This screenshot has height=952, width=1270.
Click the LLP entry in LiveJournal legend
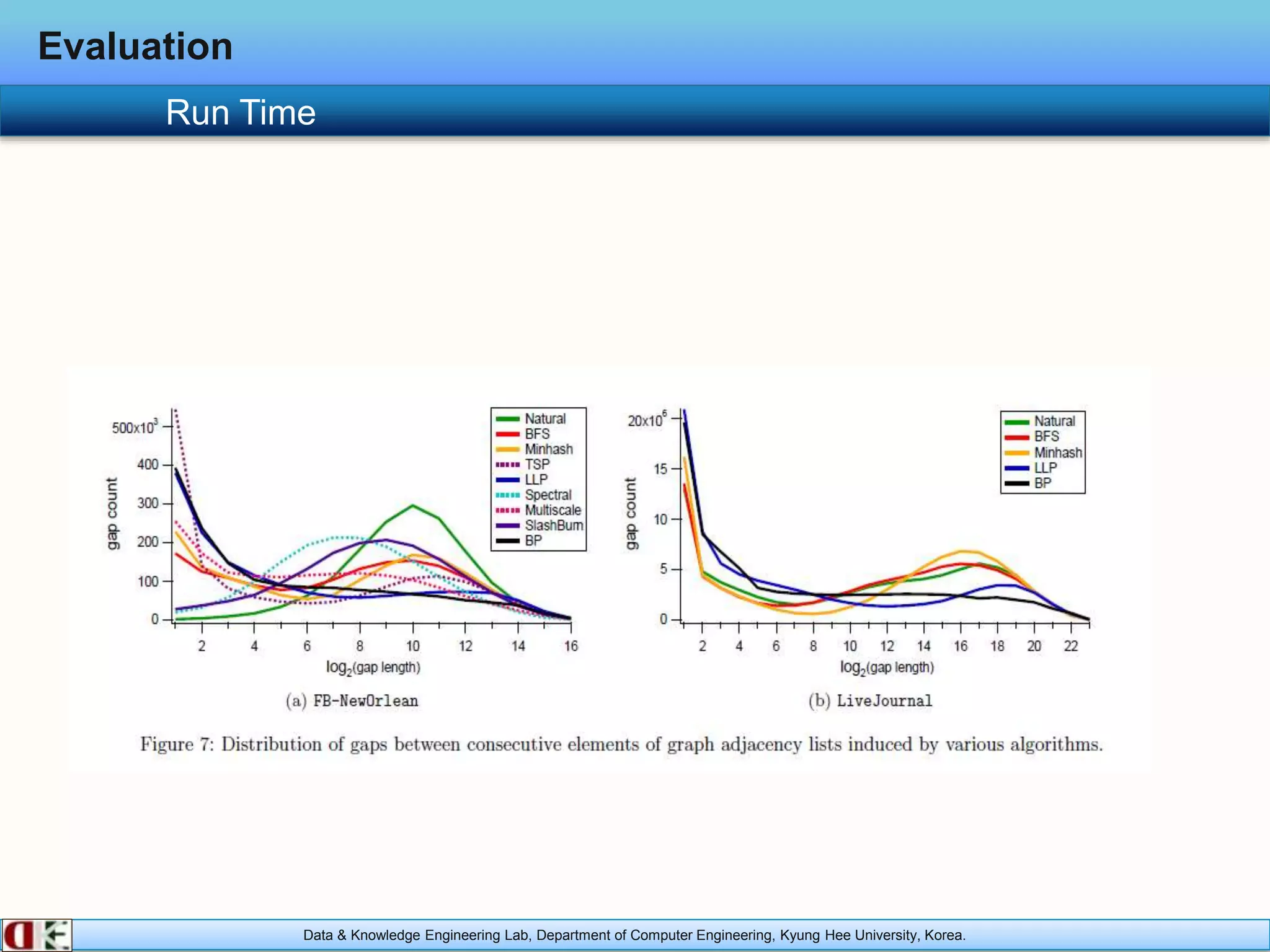(x=1031, y=468)
